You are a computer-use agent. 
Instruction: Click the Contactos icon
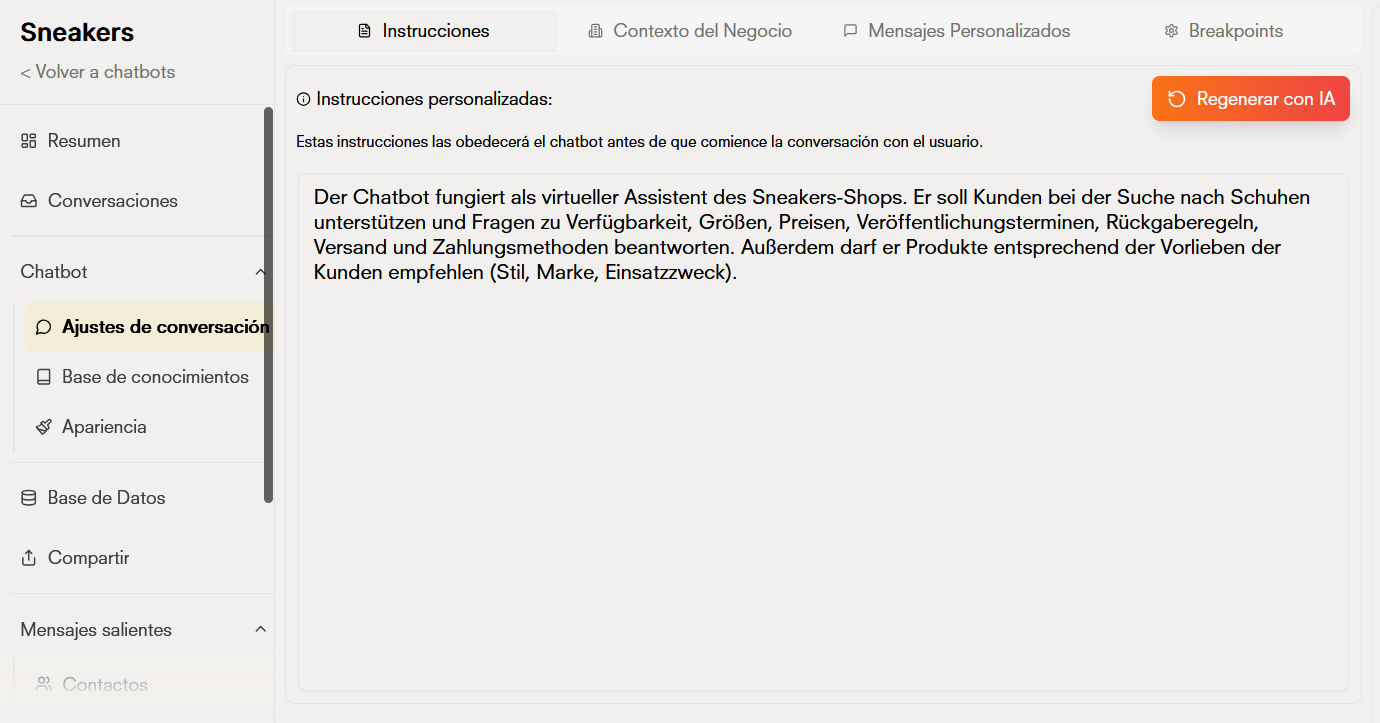pos(44,684)
